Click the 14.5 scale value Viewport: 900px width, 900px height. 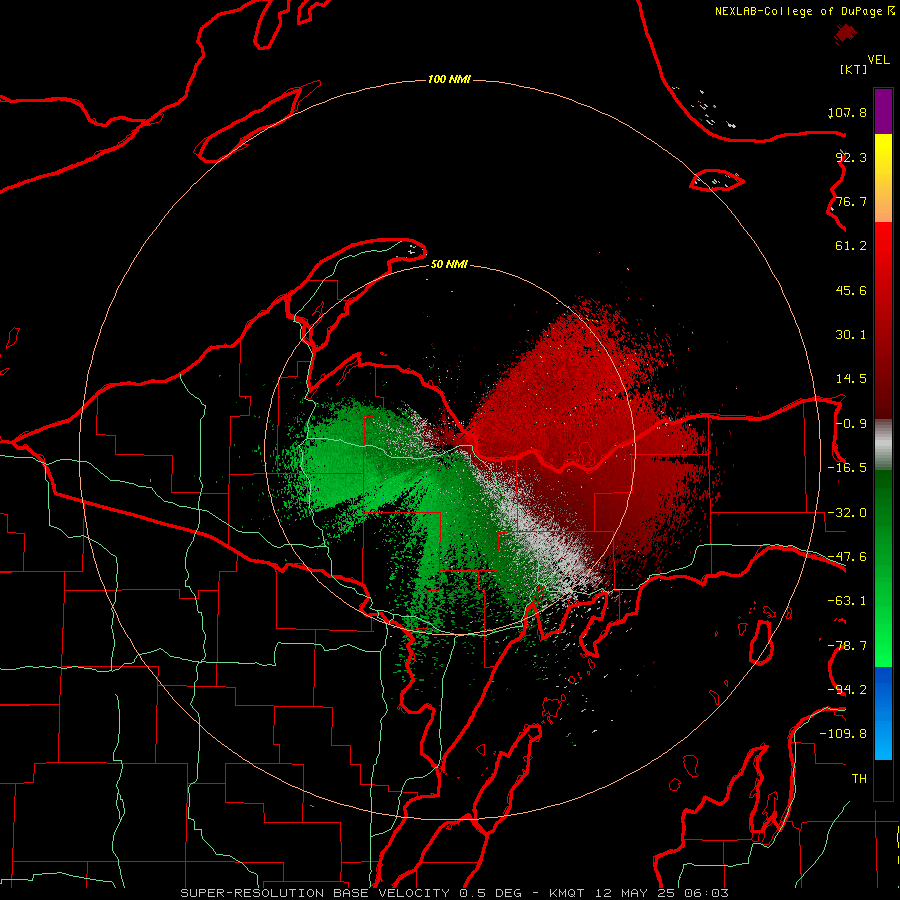pyautogui.click(x=851, y=379)
